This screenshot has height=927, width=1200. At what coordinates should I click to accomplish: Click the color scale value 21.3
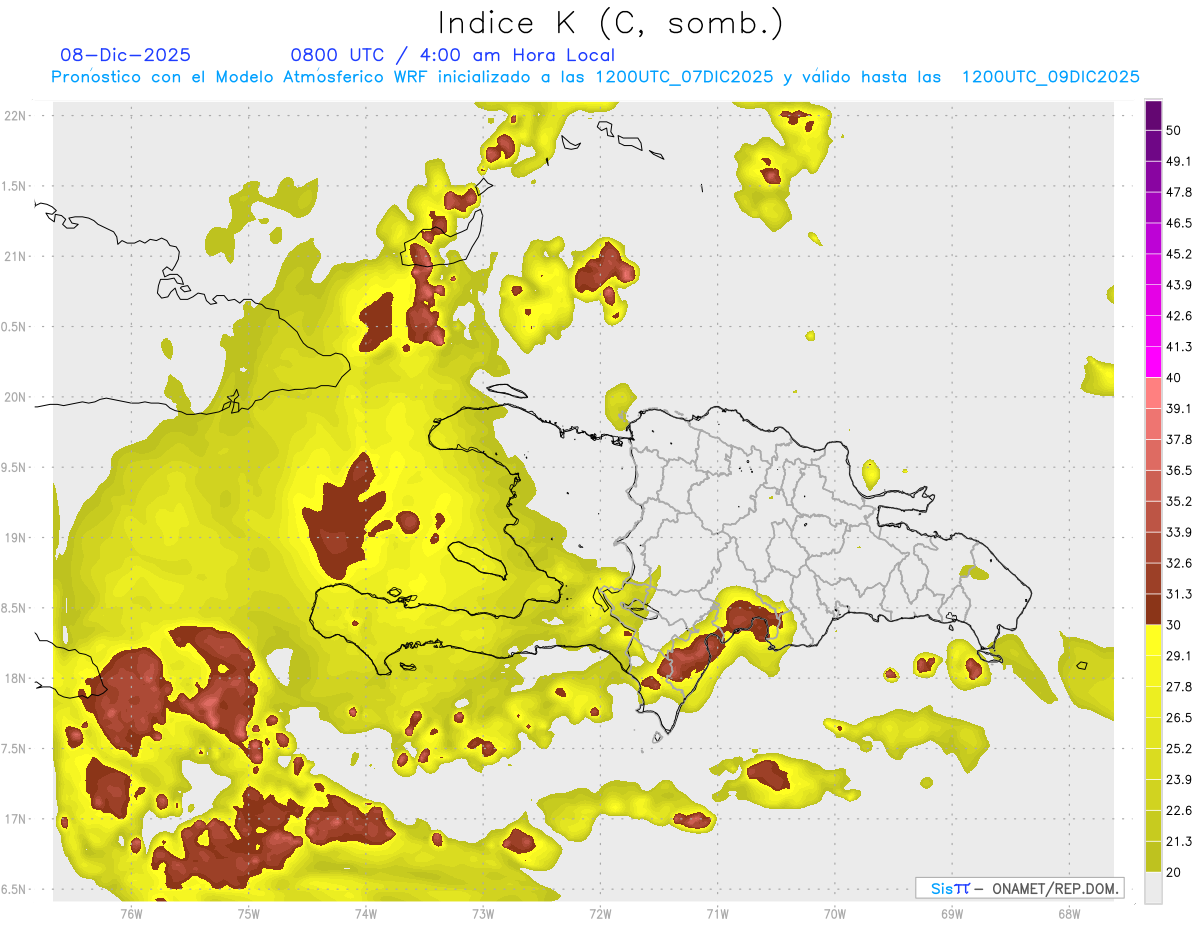point(1178,842)
